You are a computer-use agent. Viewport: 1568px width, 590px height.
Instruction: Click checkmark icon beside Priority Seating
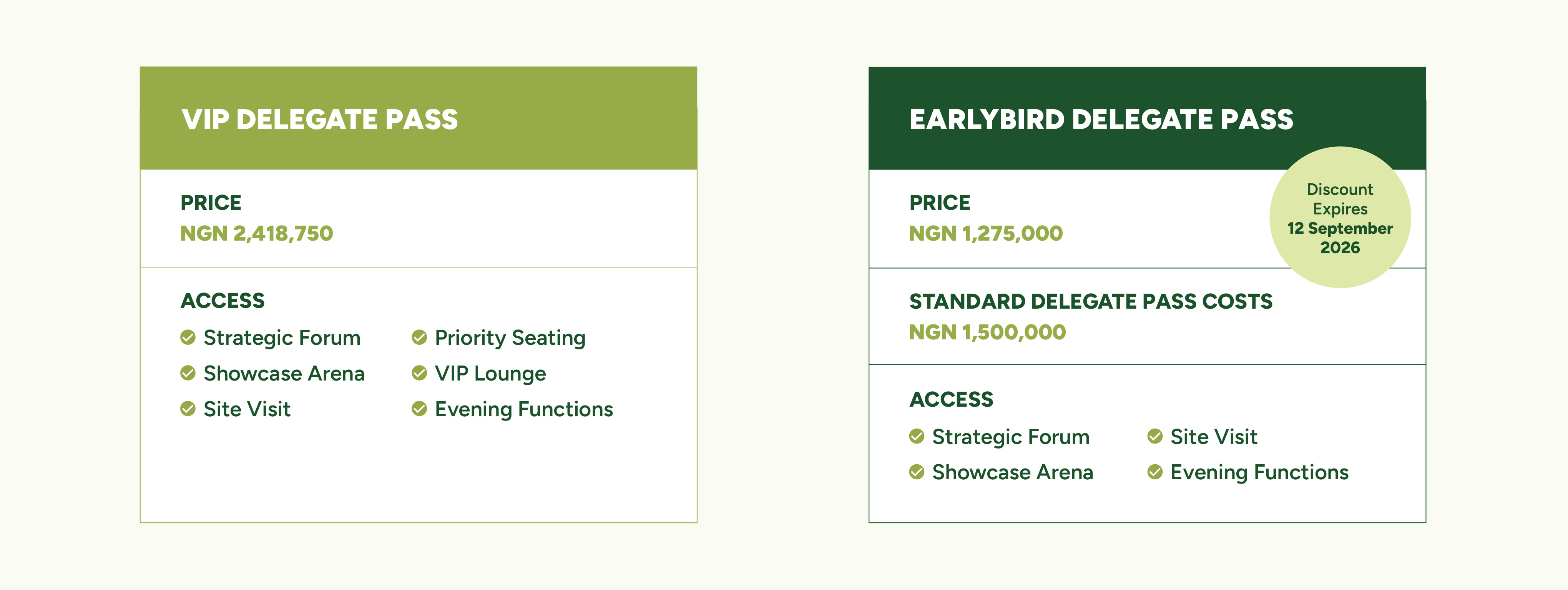(419, 337)
